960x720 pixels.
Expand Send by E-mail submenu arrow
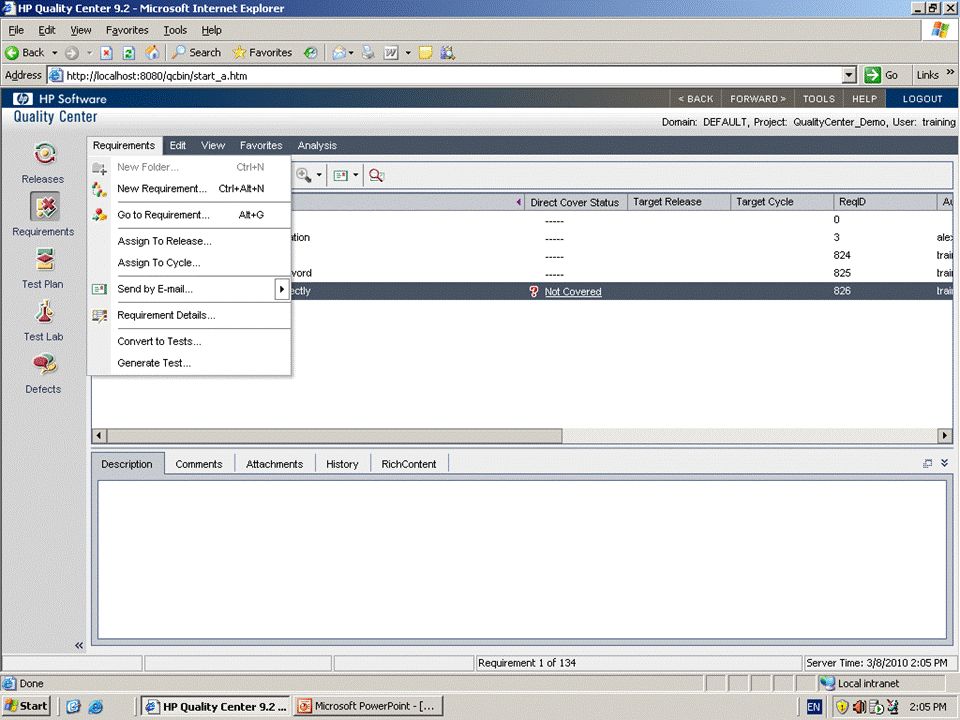(282, 289)
